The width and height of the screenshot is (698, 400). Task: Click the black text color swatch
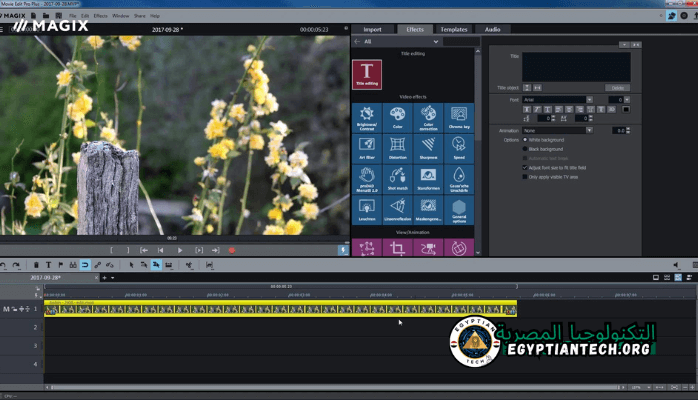point(626,109)
